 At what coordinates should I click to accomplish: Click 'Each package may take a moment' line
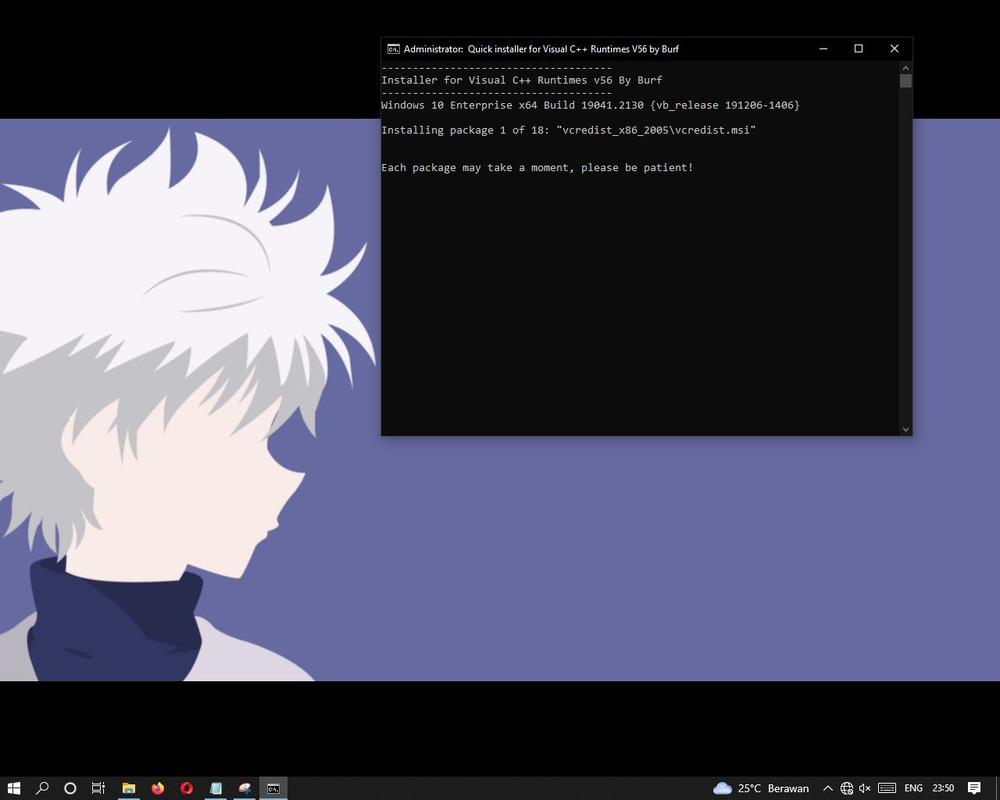click(x=537, y=168)
